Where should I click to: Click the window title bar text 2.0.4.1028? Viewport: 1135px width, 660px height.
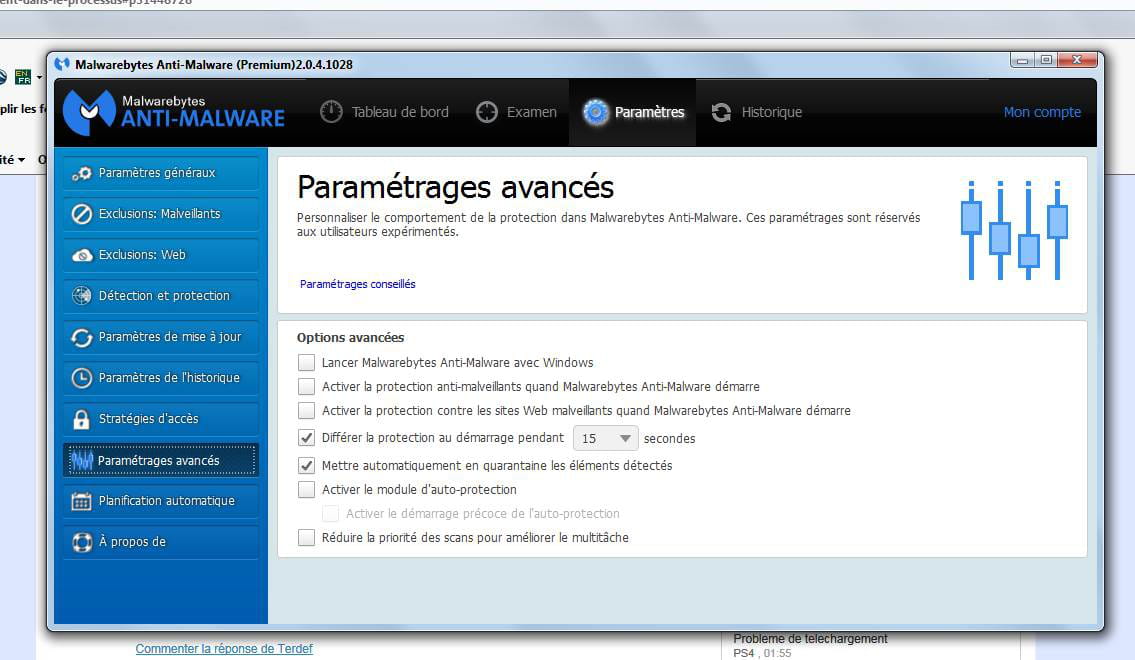click(x=324, y=64)
